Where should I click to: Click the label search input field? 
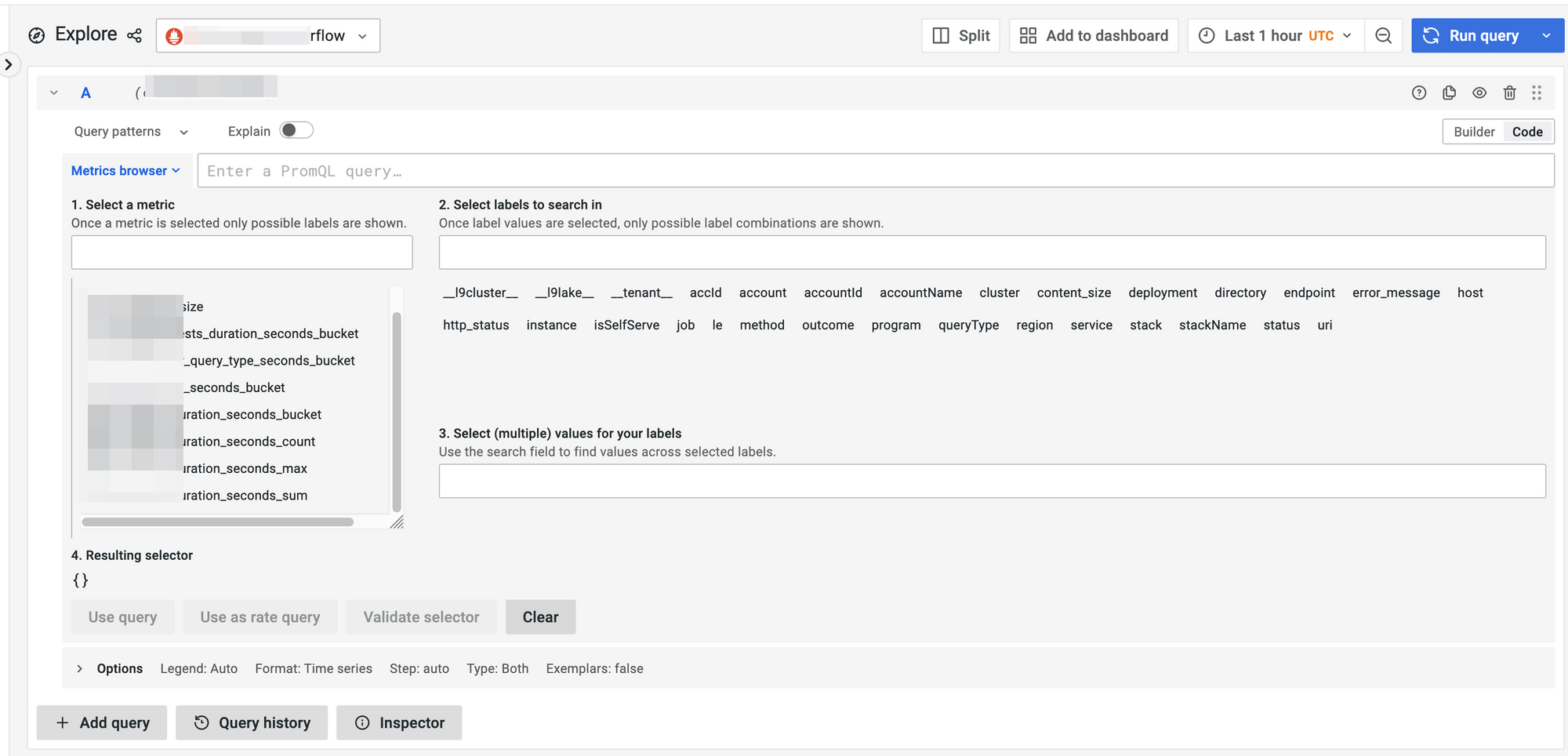point(992,253)
